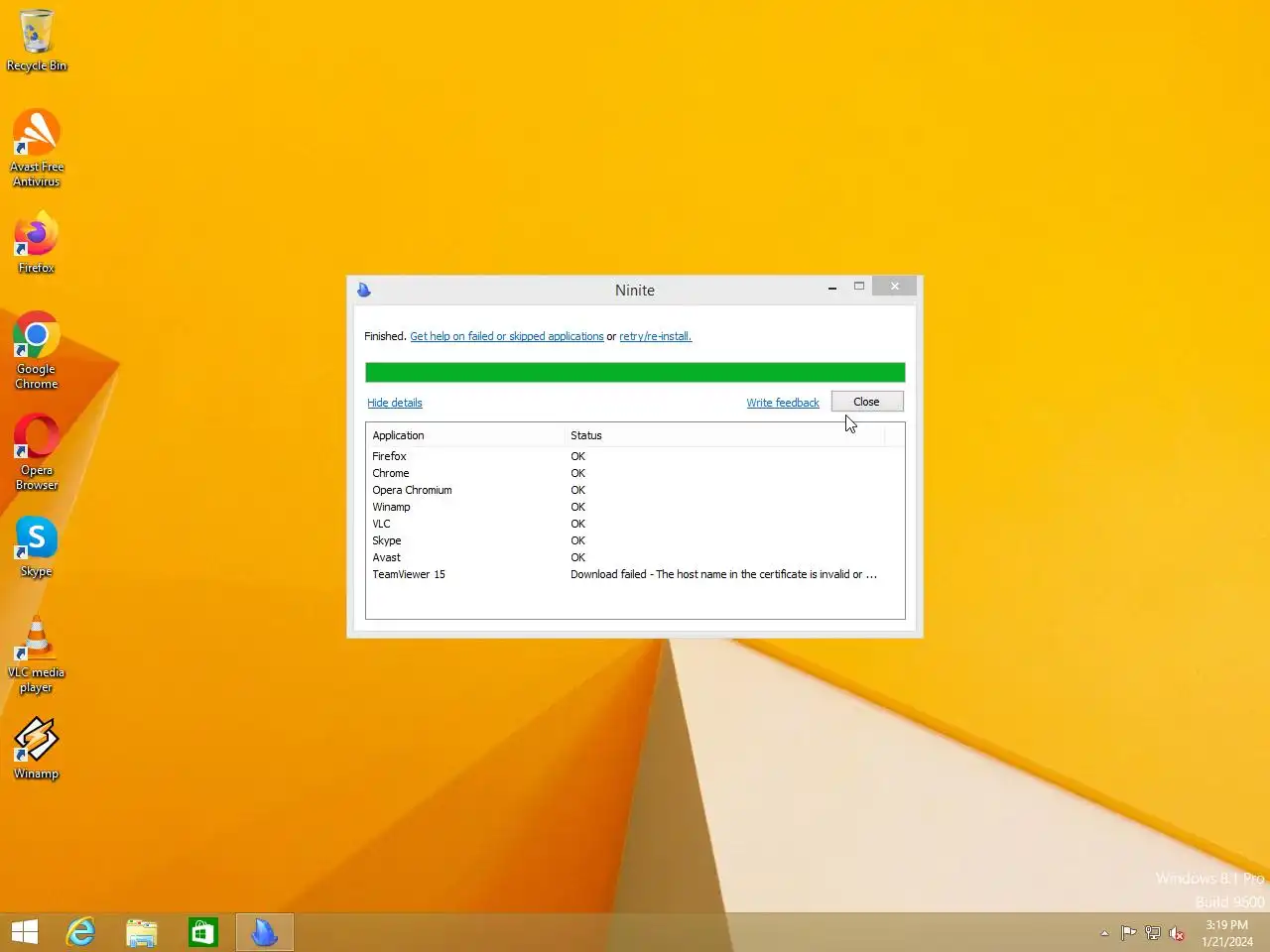
Task: Select the Avast row in the list
Action: [635, 557]
